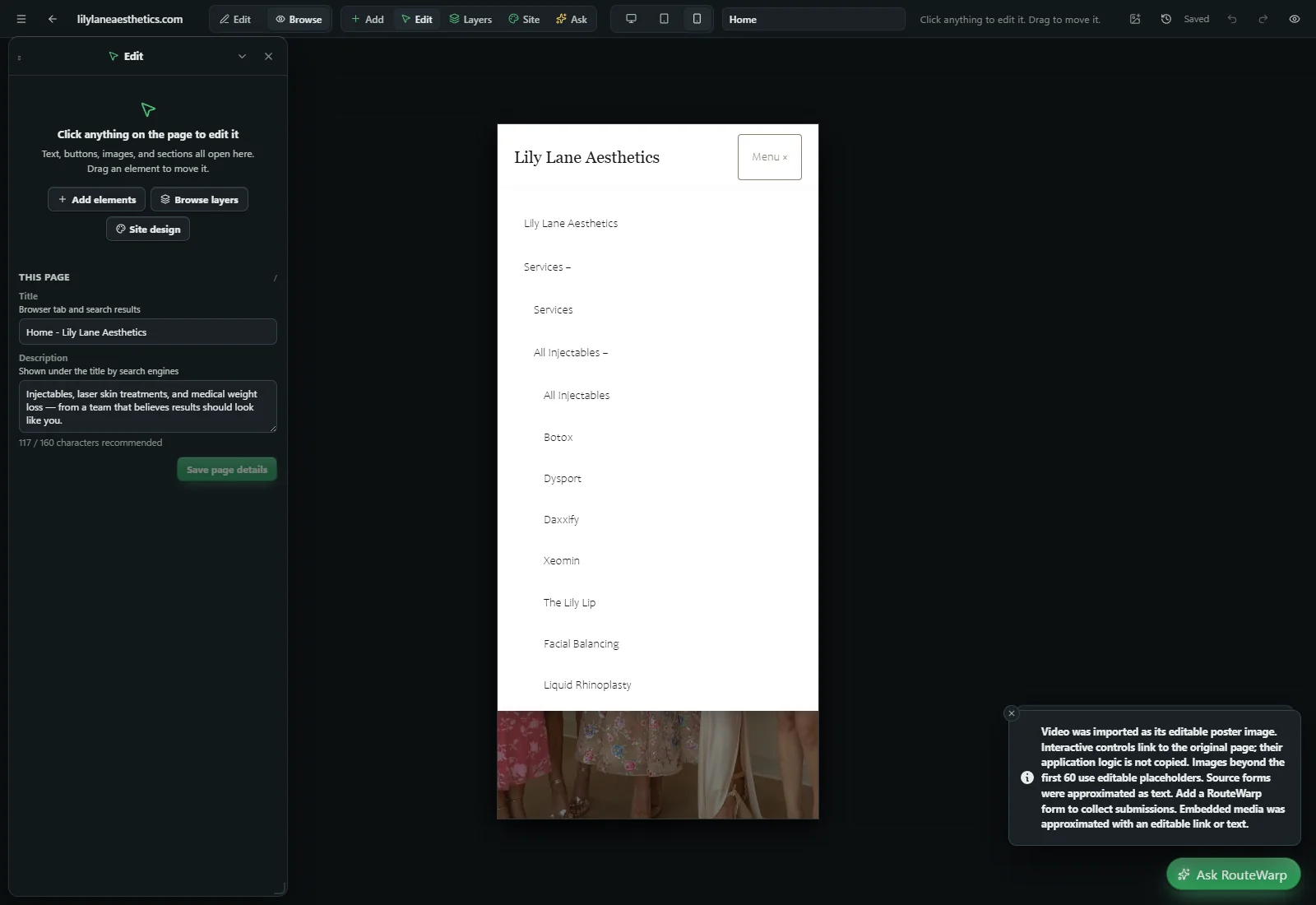This screenshot has width=1316, height=905.
Task: Dismiss the import notice with the × button
Action: pyautogui.click(x=1012, y=713)
